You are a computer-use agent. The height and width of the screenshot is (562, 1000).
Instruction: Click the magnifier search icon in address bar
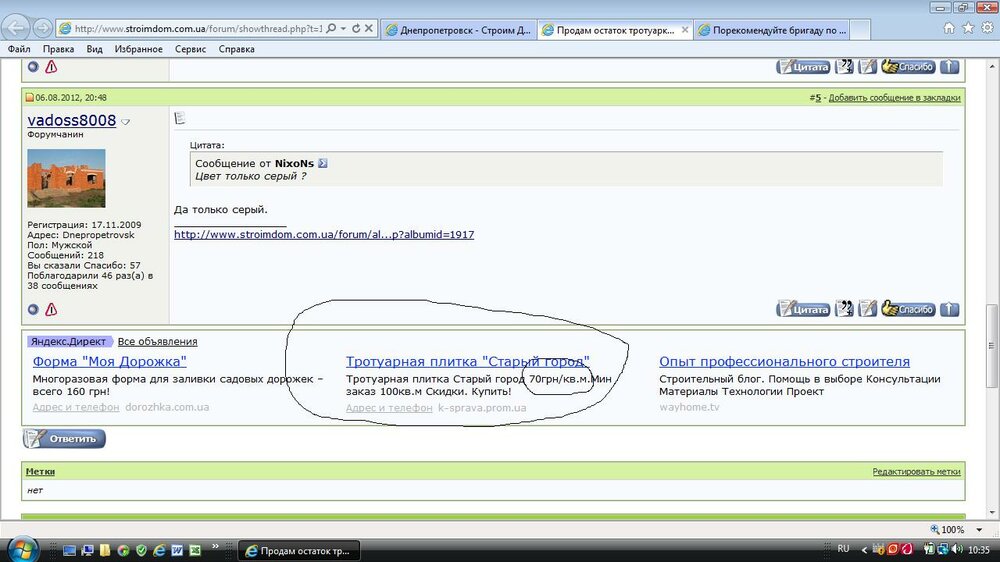[331, 29]
